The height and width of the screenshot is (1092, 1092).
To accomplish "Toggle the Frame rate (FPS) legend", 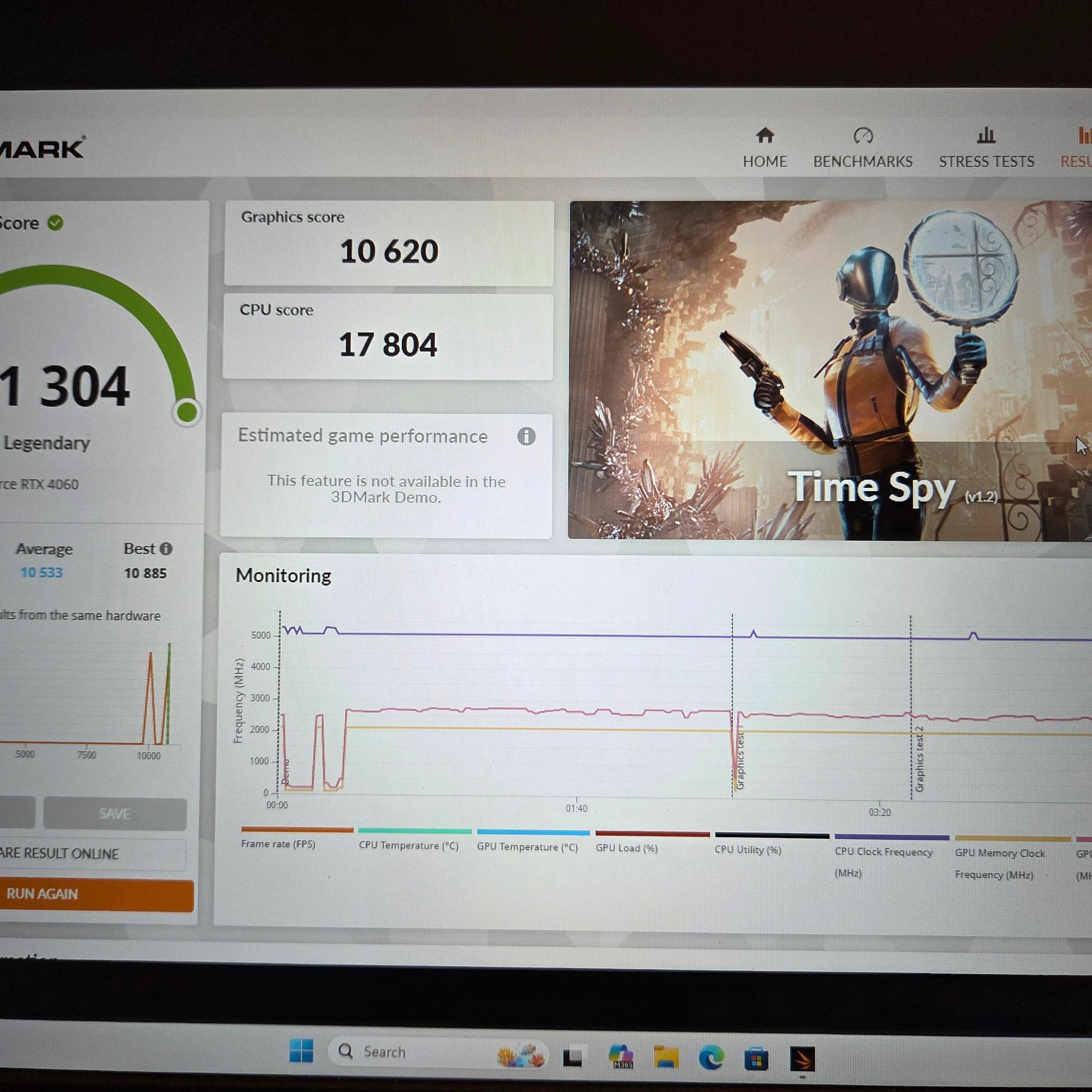I will [297, 838].
